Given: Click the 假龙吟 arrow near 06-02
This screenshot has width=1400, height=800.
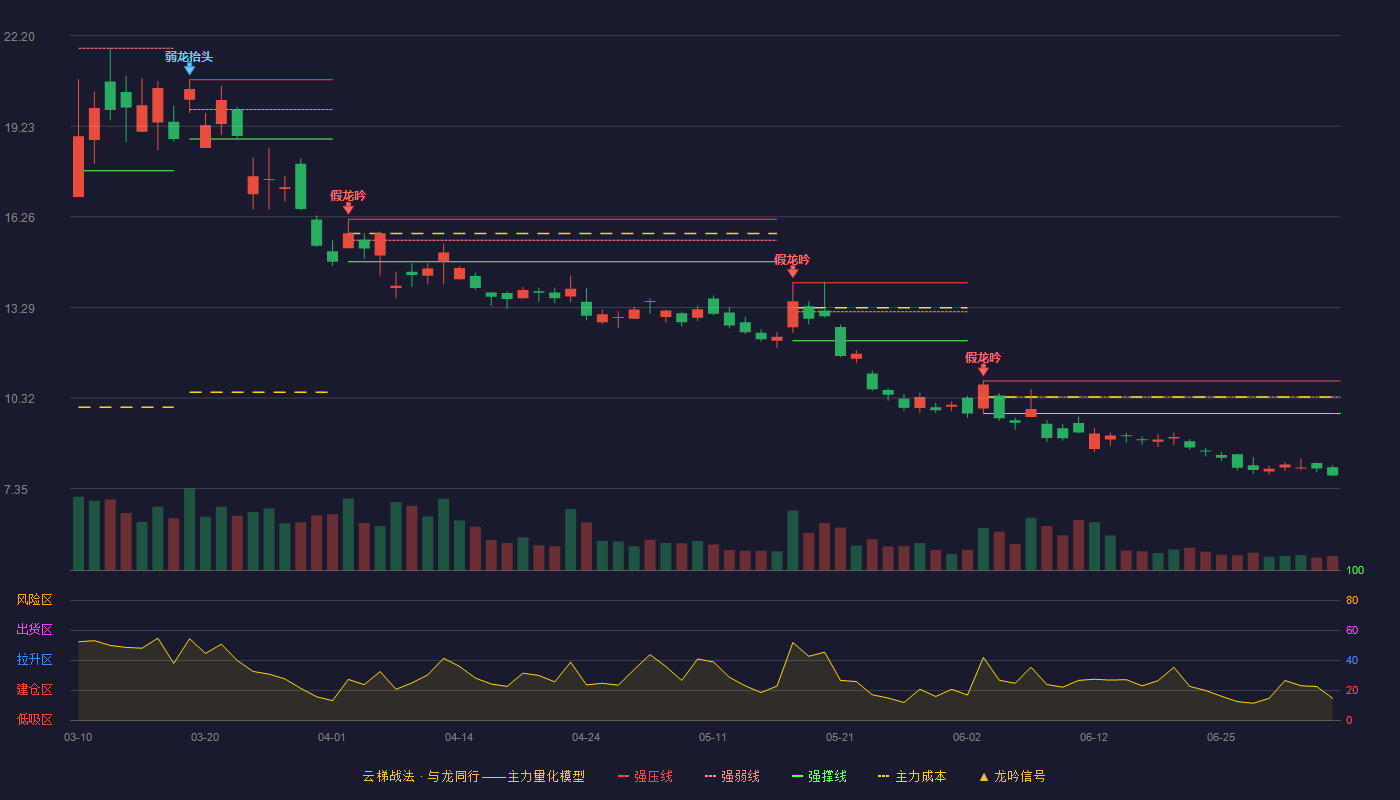Looking at the screenshot, I should coord(983,370).
